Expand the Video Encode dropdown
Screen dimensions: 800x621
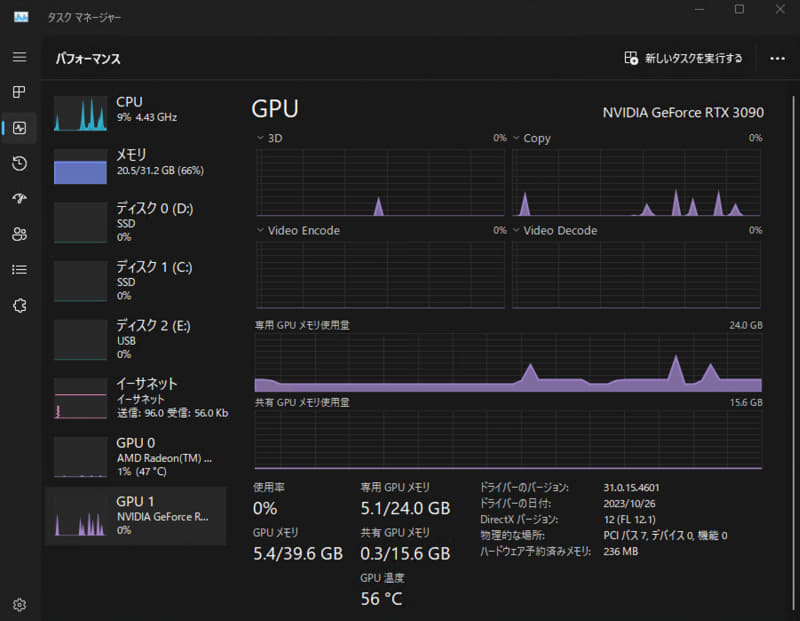[x=261, y=230]
